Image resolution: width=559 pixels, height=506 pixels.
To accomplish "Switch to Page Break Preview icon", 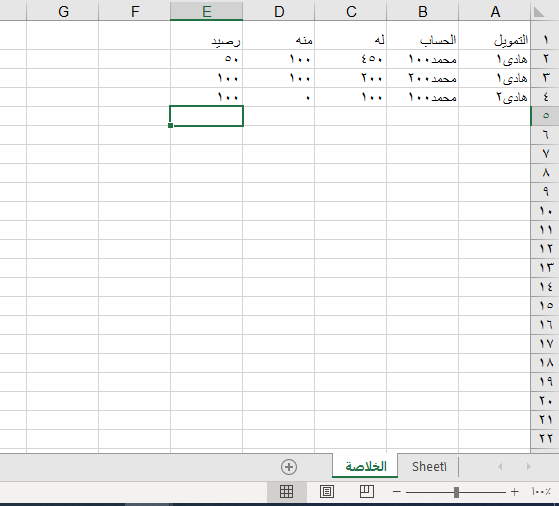I will pyautogui.click(x=367, y=492).
